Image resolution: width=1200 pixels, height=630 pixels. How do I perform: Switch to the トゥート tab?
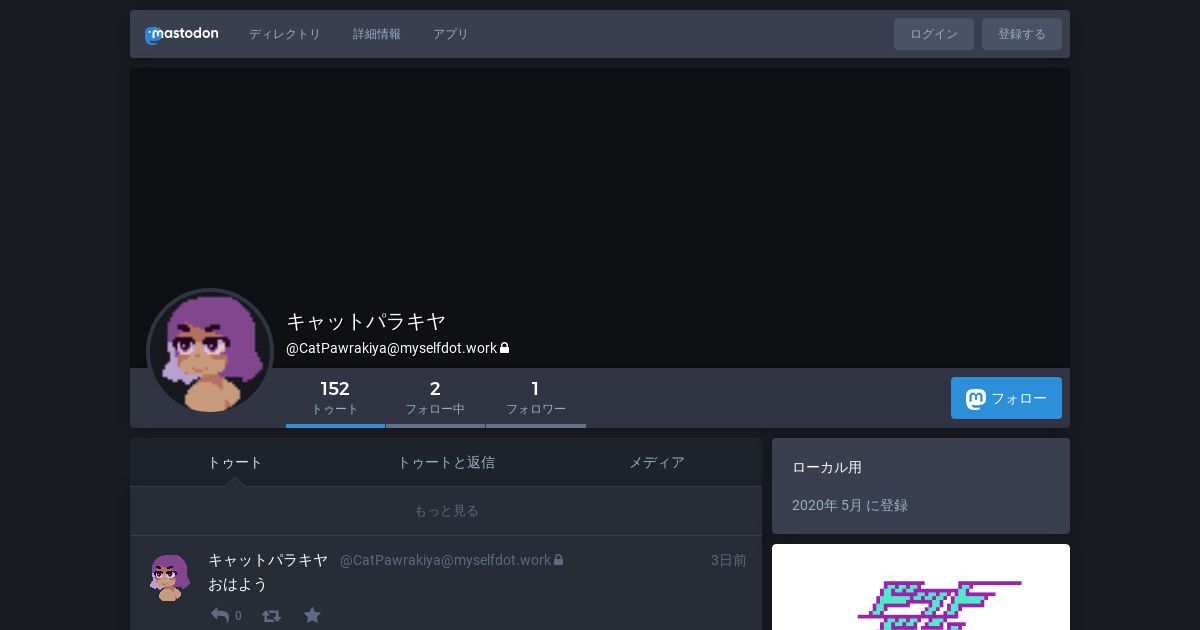pos(235,462)
